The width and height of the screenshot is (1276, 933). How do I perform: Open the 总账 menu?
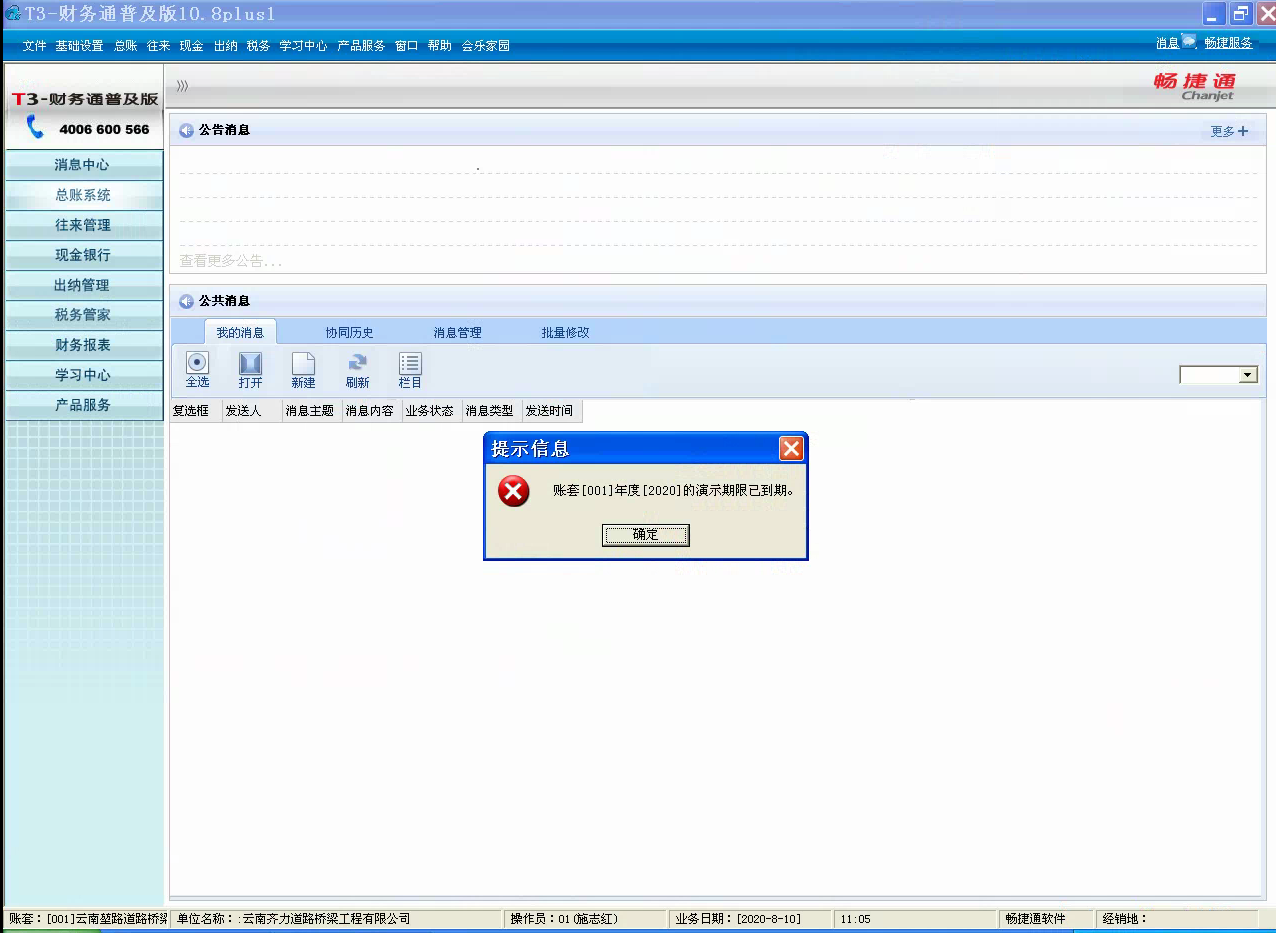(126, 46)
